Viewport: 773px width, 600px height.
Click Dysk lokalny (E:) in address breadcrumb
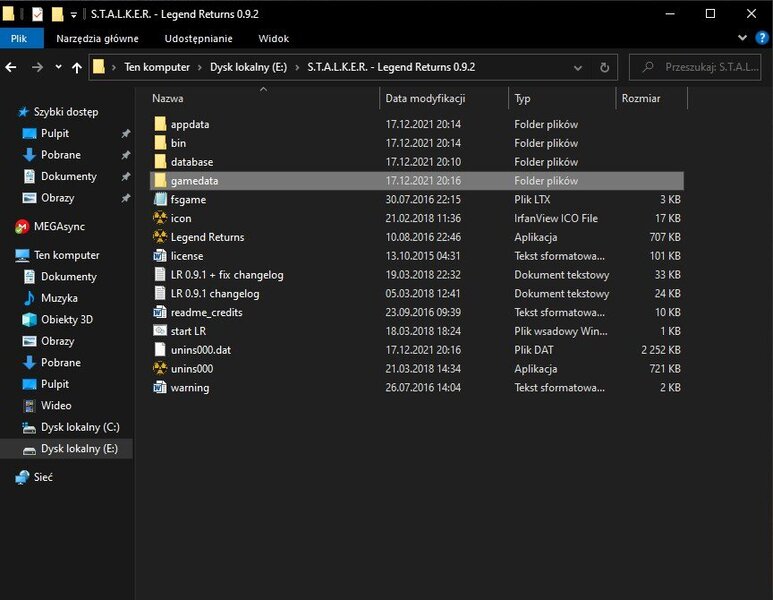point(248,67)
